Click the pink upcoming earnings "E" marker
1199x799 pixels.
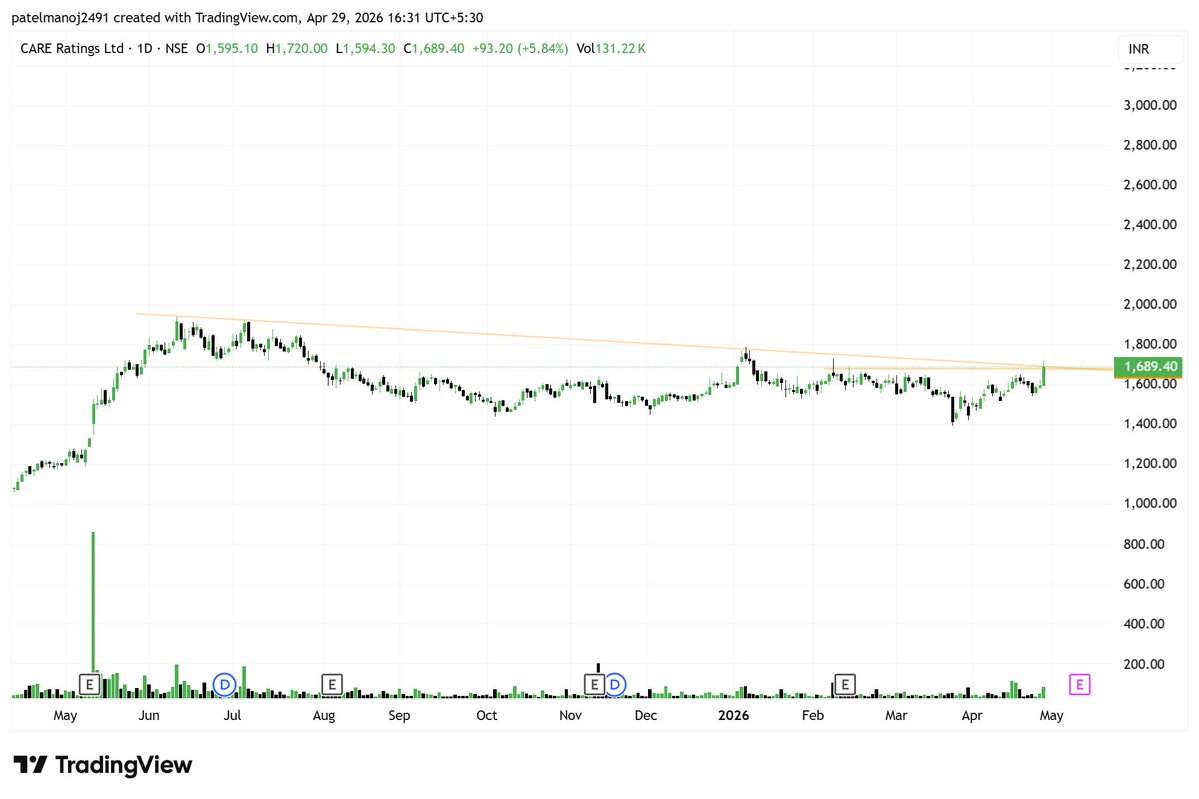(x=1079, y=684)
